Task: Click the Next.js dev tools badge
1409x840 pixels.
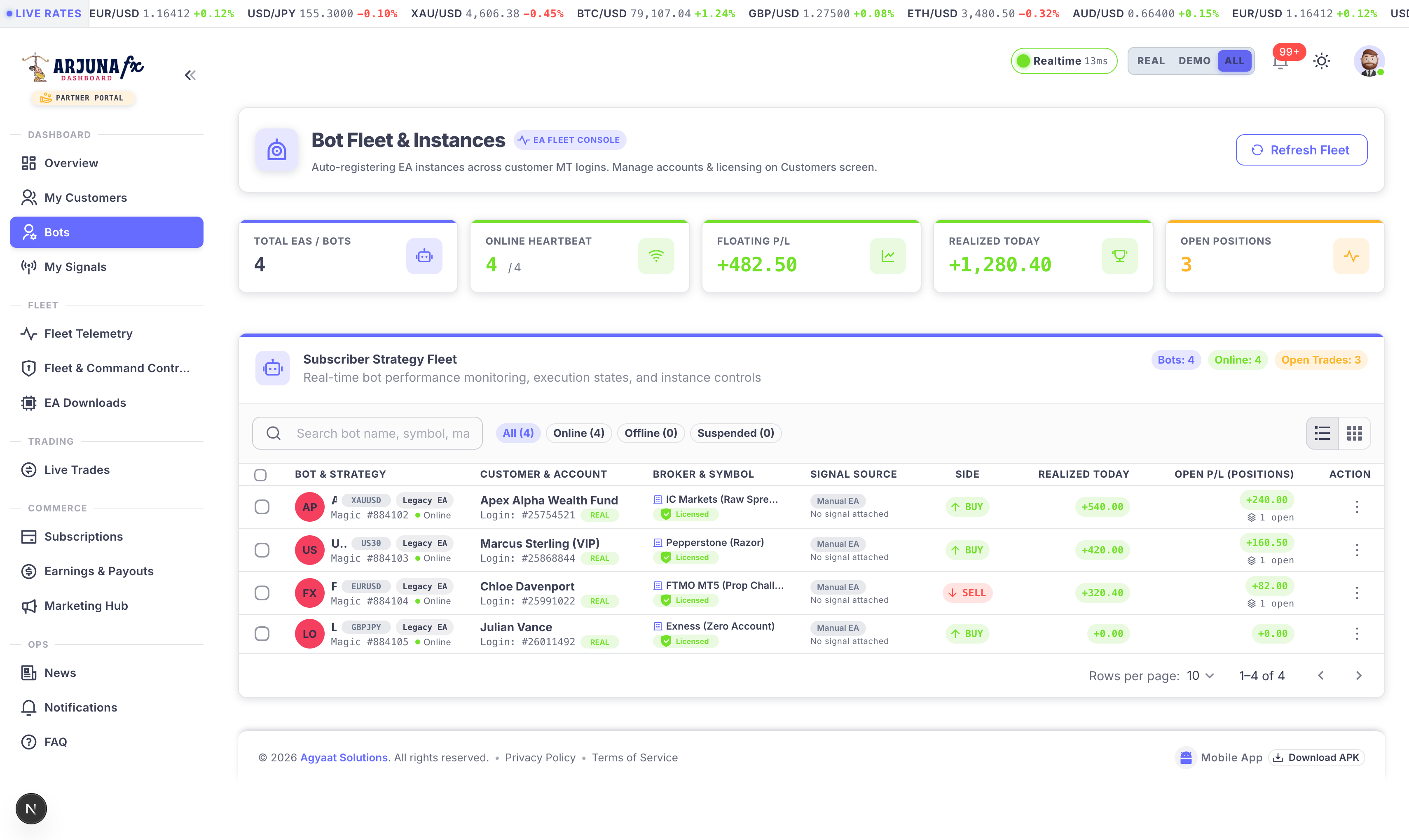Action: [31, 808]
